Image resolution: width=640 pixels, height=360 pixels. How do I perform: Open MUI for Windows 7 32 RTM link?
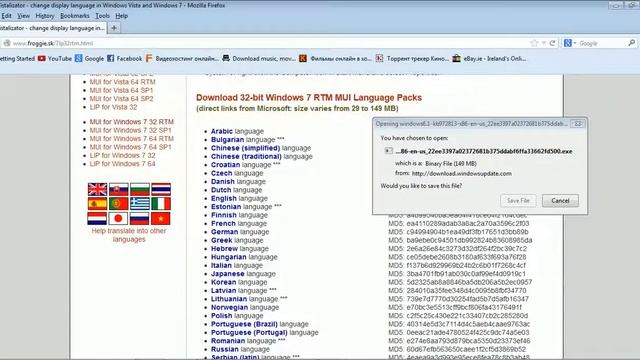(x=131, y=122)
